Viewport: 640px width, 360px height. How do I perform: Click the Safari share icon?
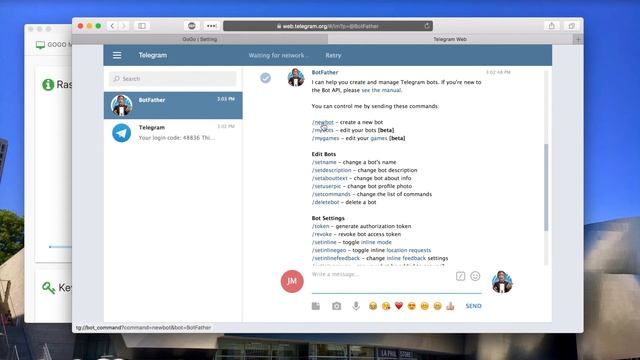(x=552, y=26)
